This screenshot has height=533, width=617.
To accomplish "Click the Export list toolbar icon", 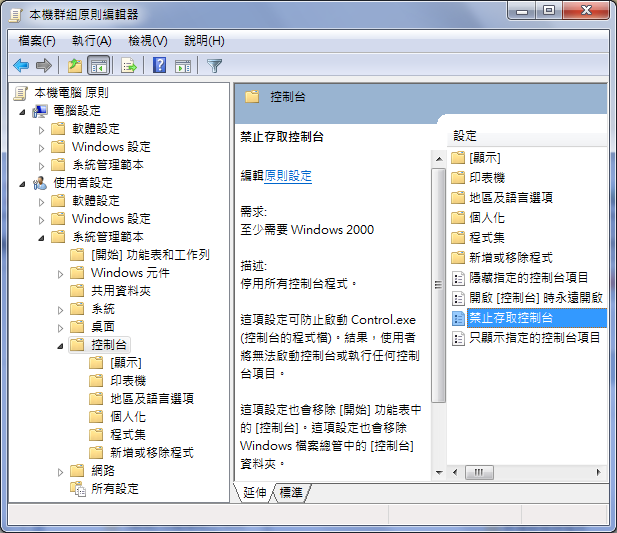I will (129, 65).
